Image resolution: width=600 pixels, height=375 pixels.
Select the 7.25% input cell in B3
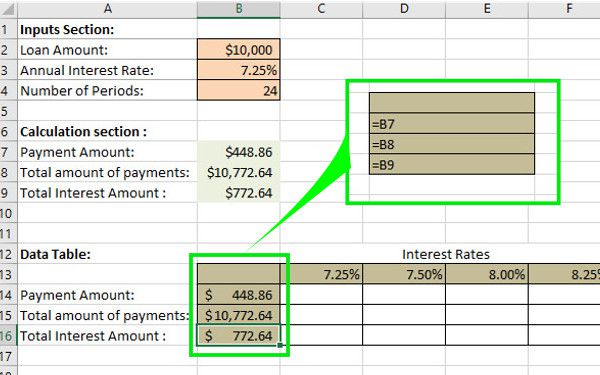239,70
